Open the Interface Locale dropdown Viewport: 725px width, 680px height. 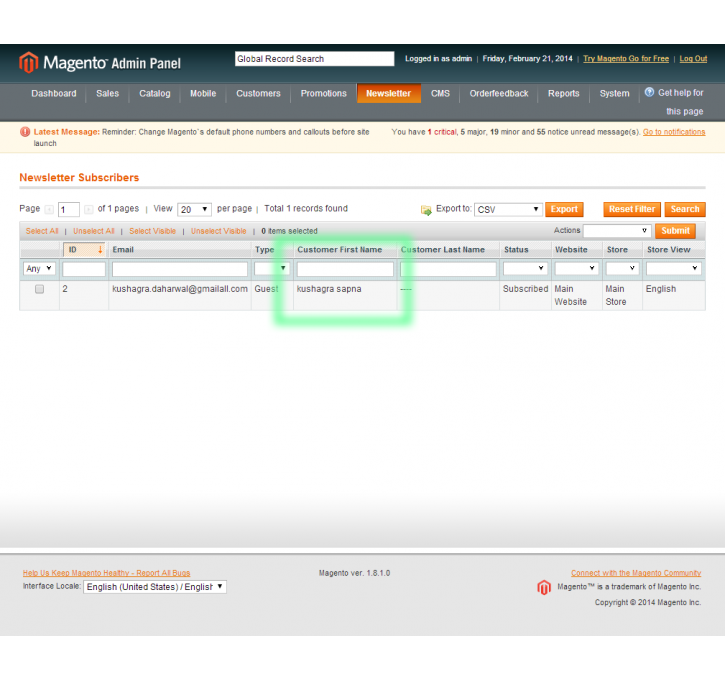tap(155, 587)
